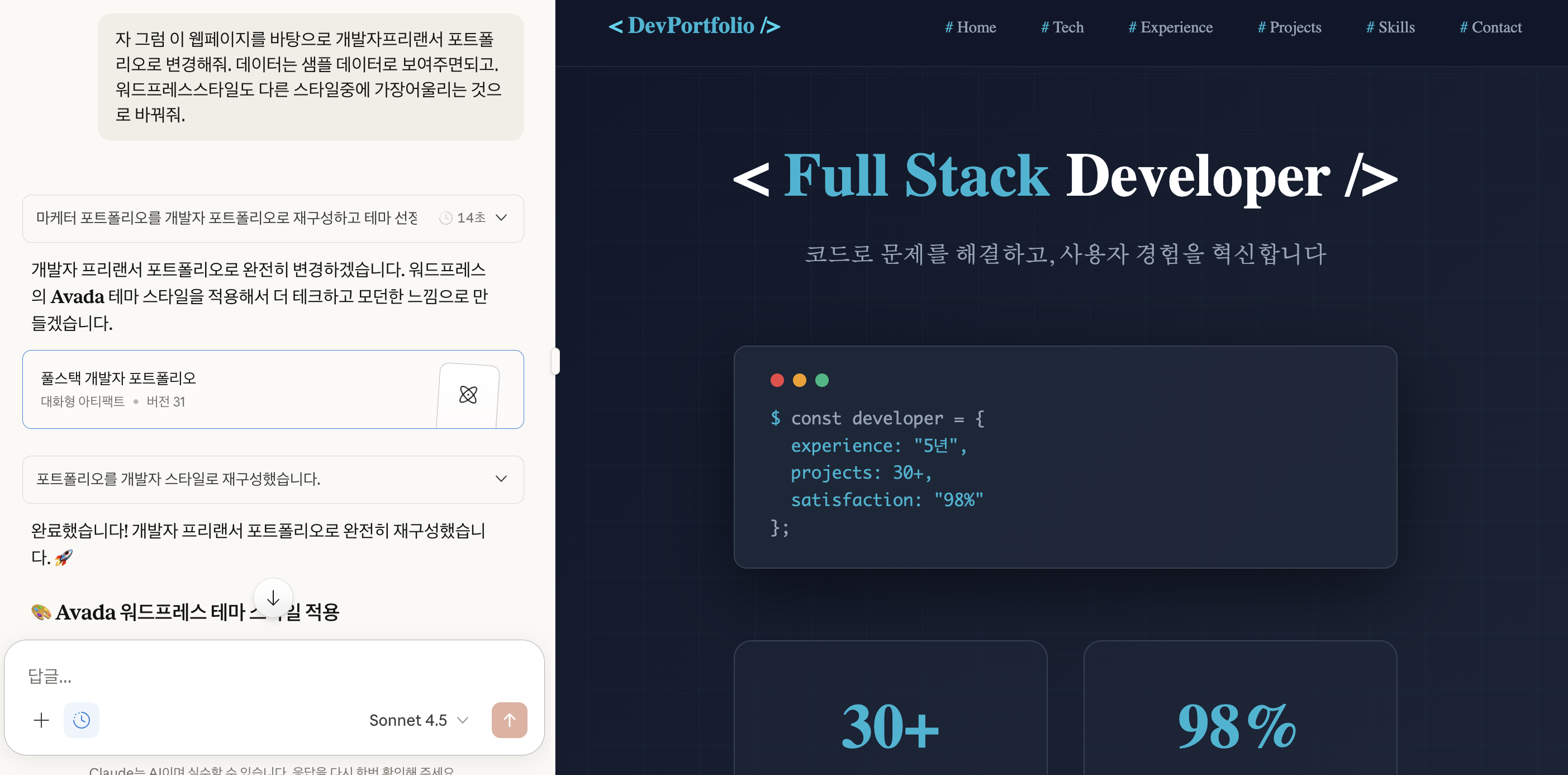This screenshot has width=1568, height=775.
Task: Click the red window dot in code card
Action: click(x=777, y=380)
